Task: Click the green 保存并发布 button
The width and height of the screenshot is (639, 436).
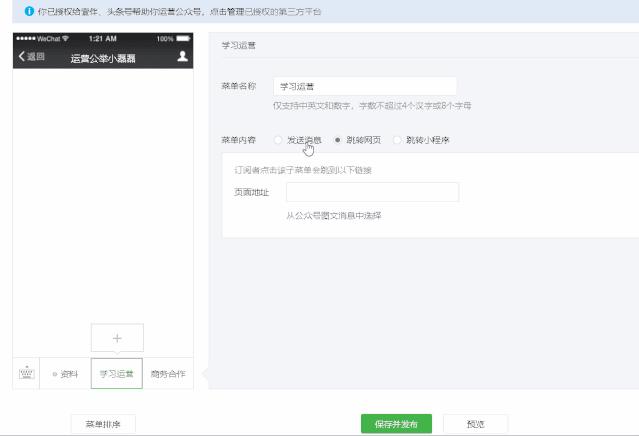Action: [x=396, y=424]
